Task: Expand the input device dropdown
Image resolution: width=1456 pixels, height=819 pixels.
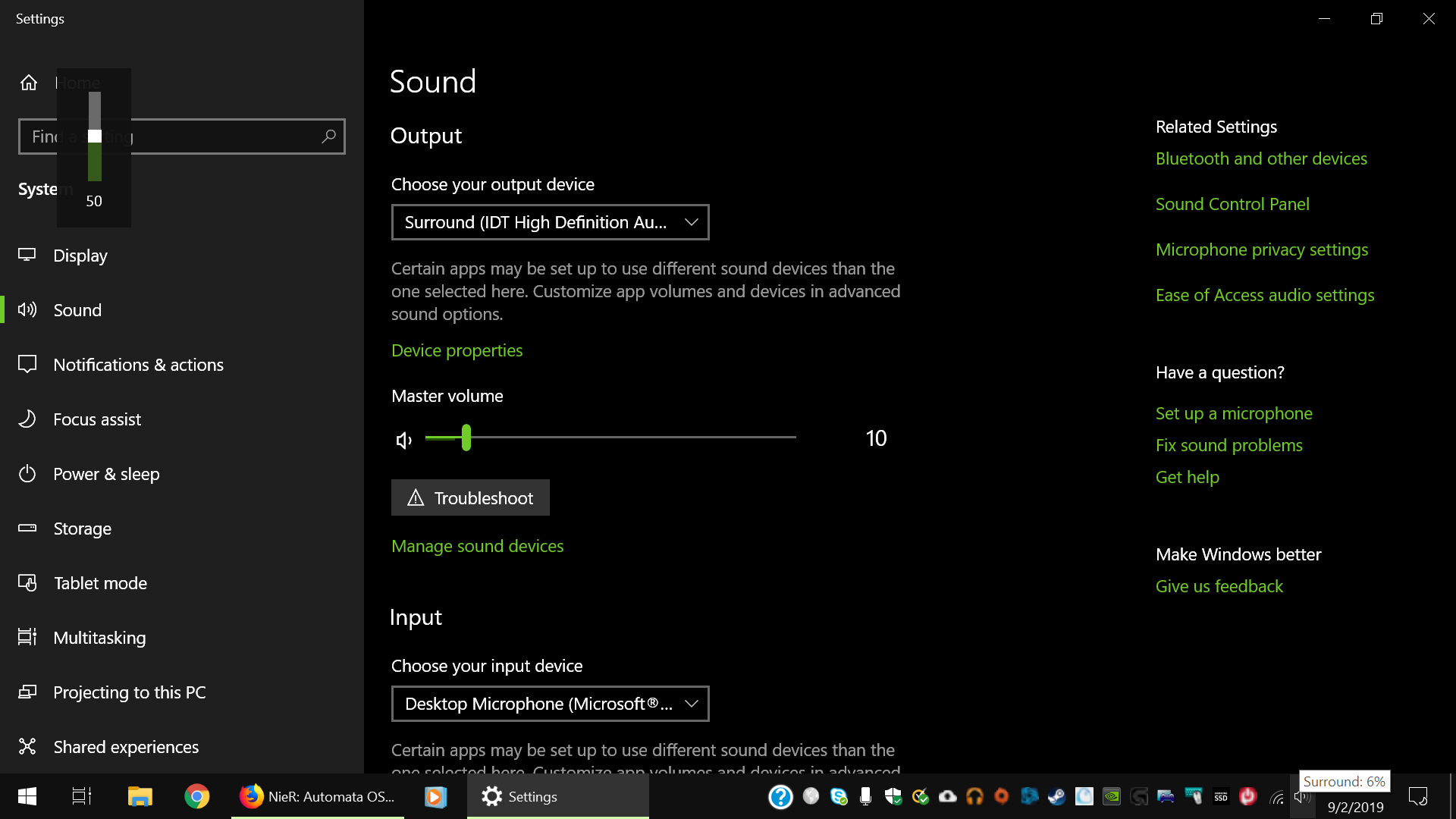Action: pos(551,704)
